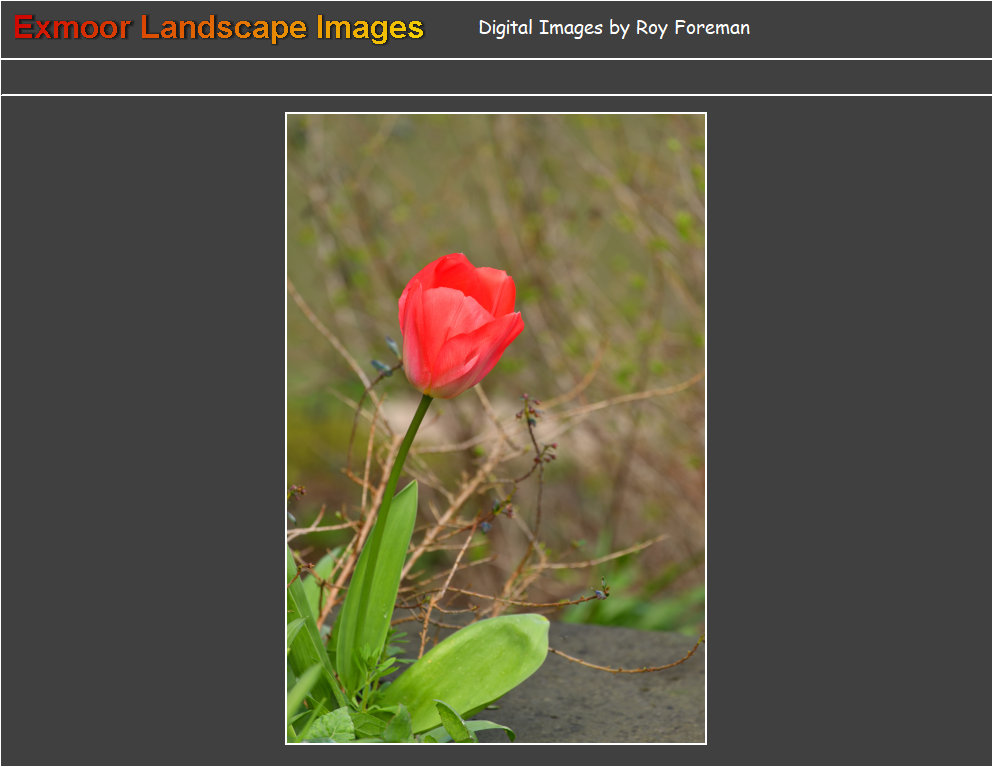Click the dark grey area right of the photo
Viewport: 993px width, 767px height.
tap(848, 428)
